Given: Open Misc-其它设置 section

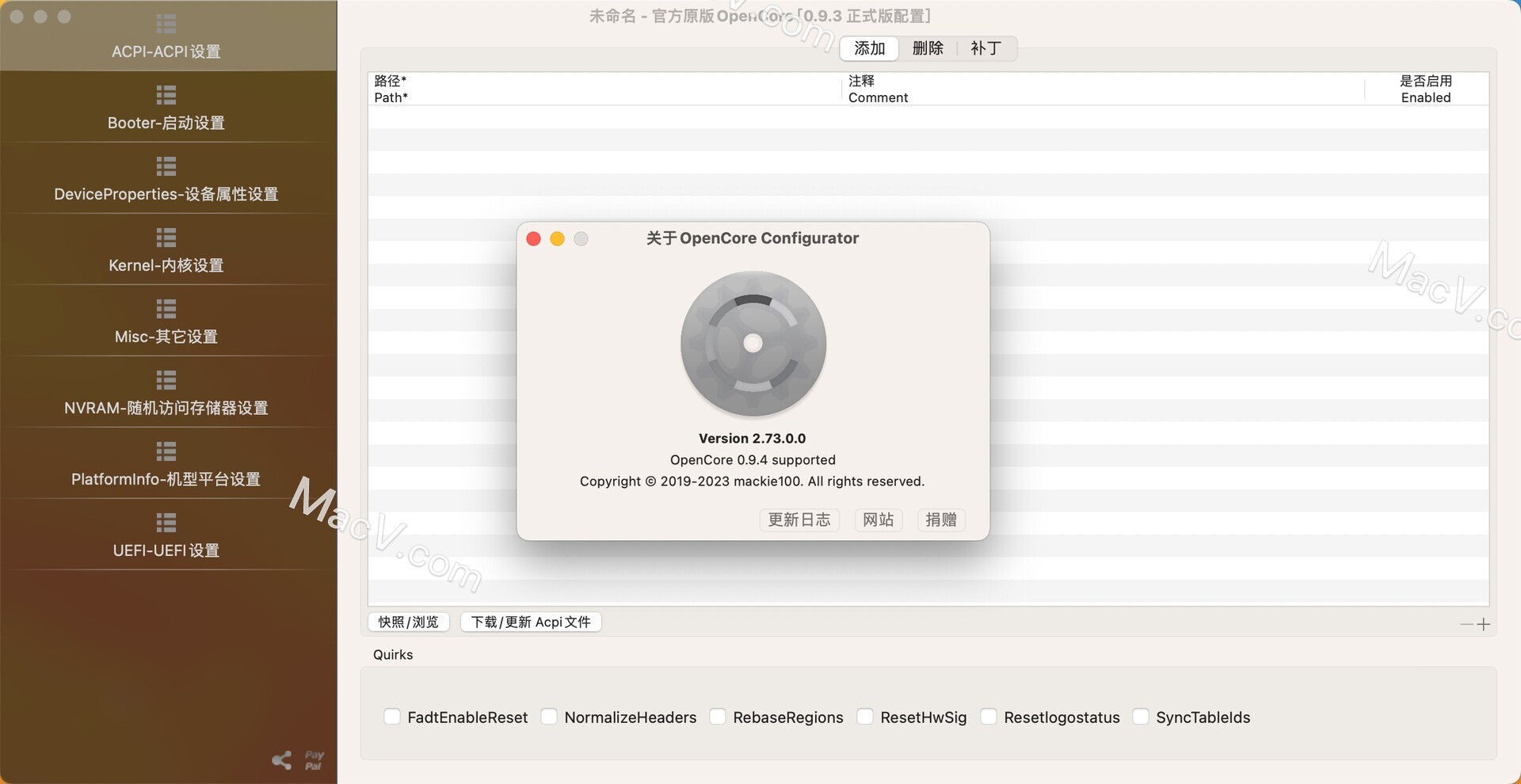Looking at the screenshot, I should tap(166, 337).
